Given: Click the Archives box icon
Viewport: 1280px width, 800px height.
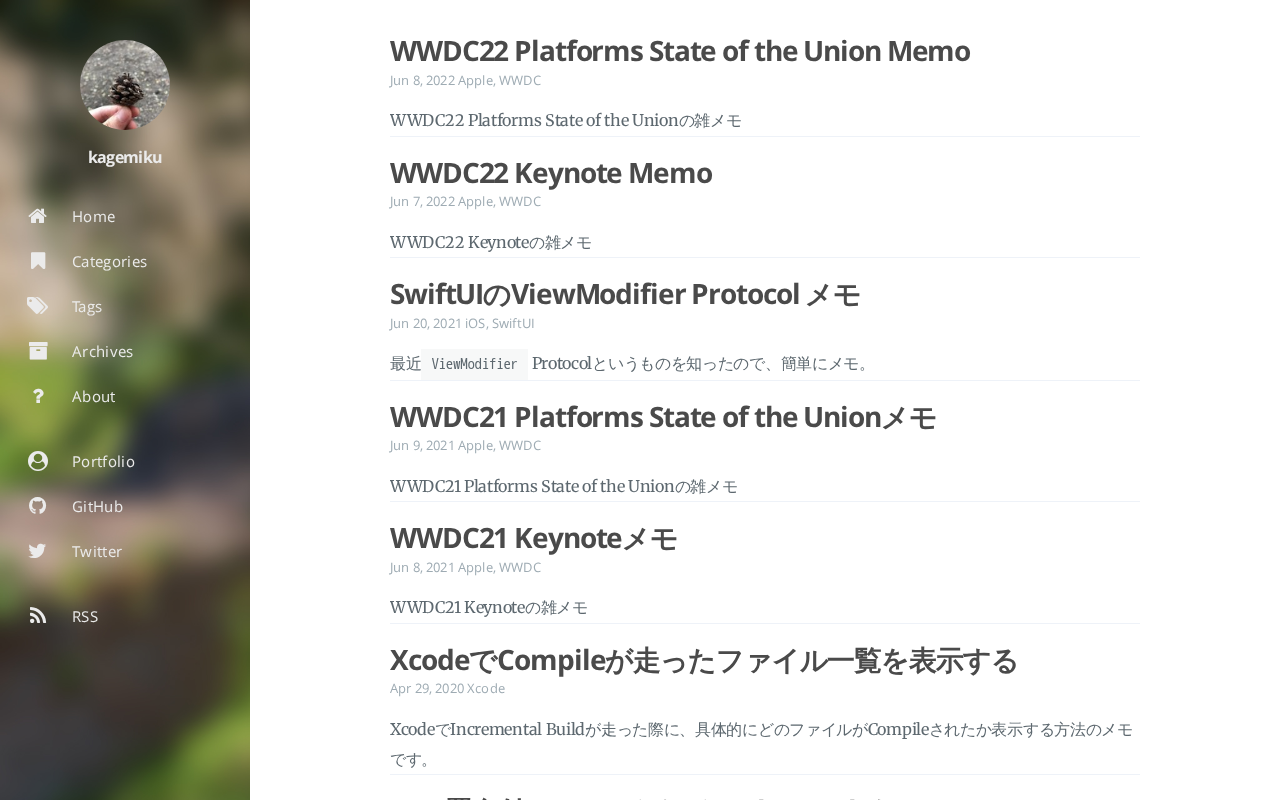Looking at the screenshot, I should coord(38,351).
